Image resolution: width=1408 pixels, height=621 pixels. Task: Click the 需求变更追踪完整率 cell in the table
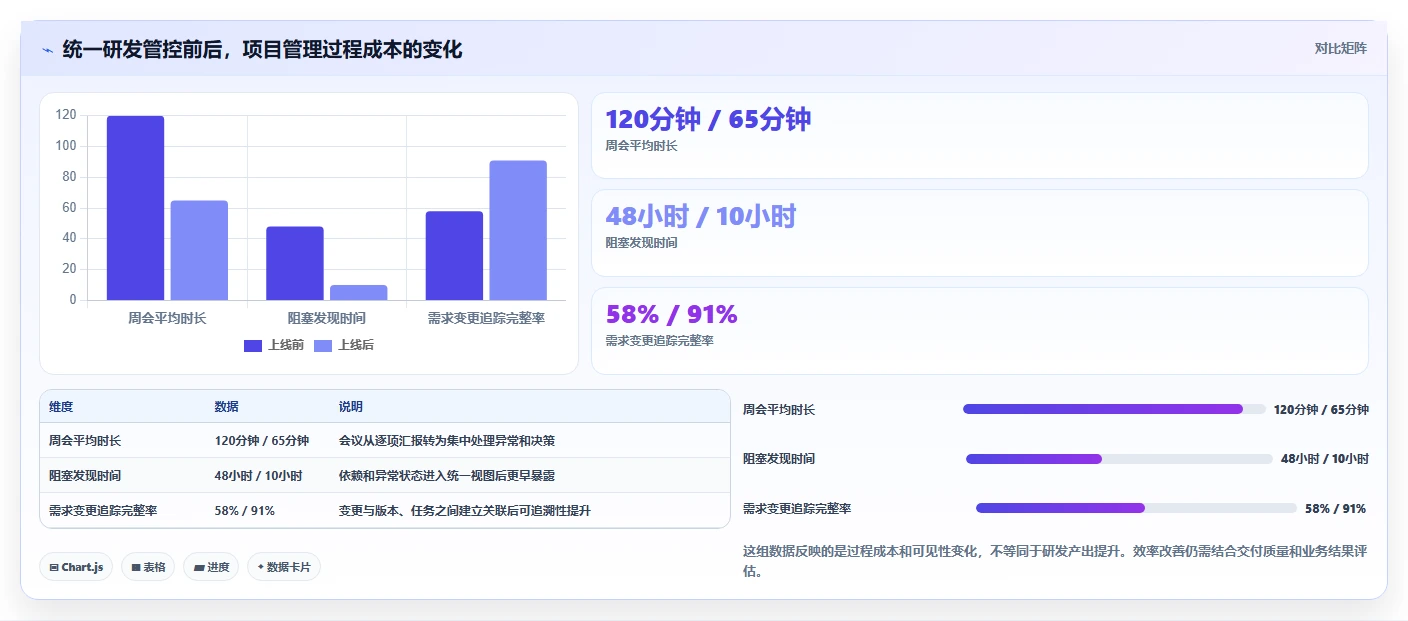(103, 510)
